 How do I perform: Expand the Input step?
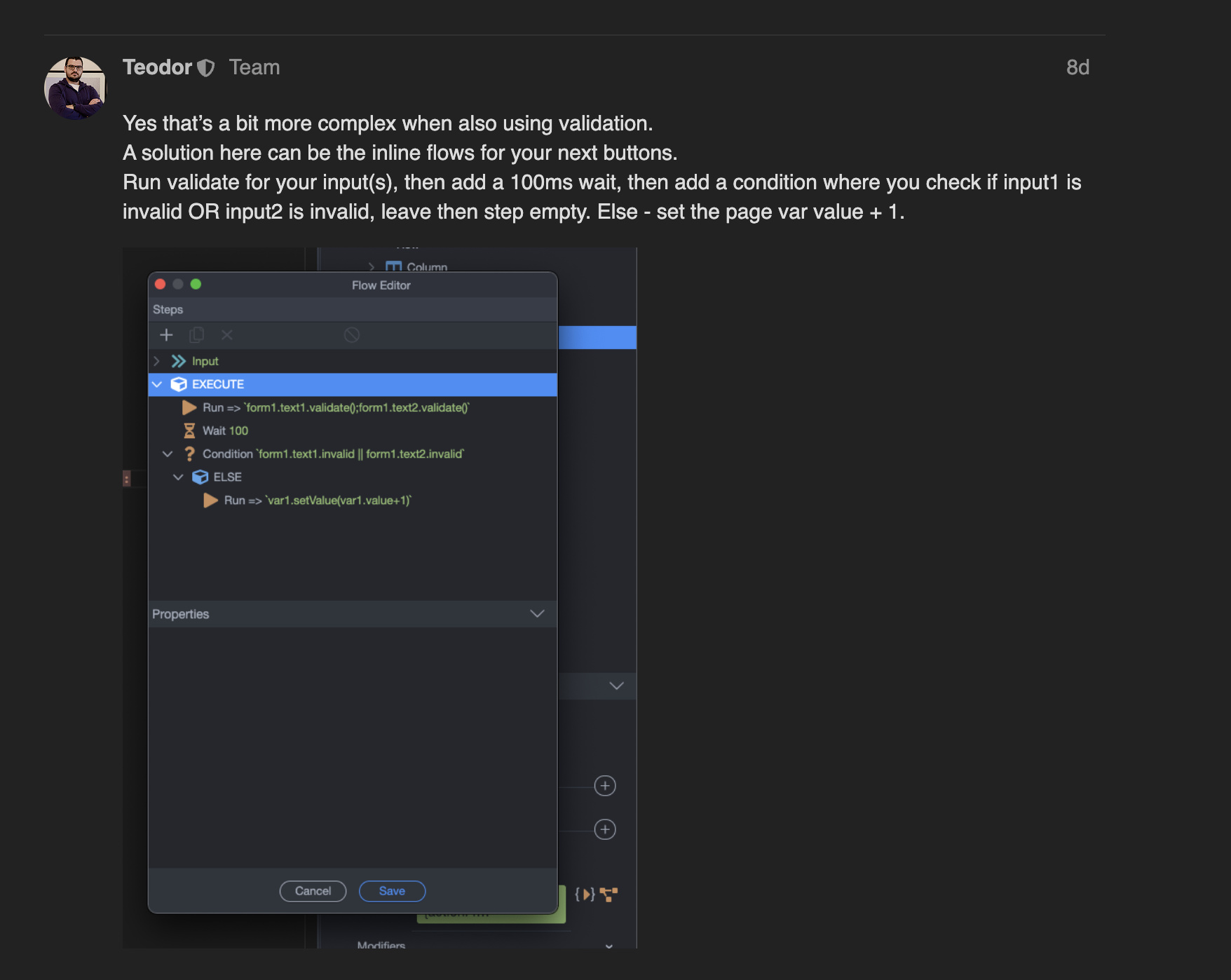point(157,361)
